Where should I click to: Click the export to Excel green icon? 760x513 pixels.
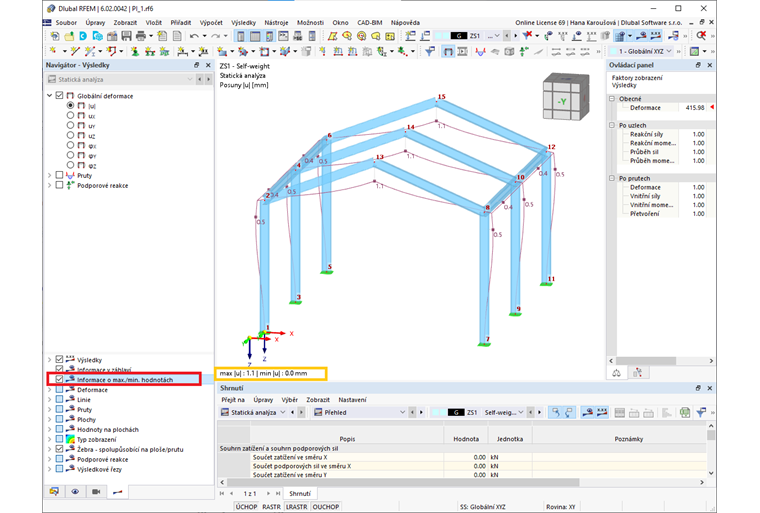tap(684, 413)
